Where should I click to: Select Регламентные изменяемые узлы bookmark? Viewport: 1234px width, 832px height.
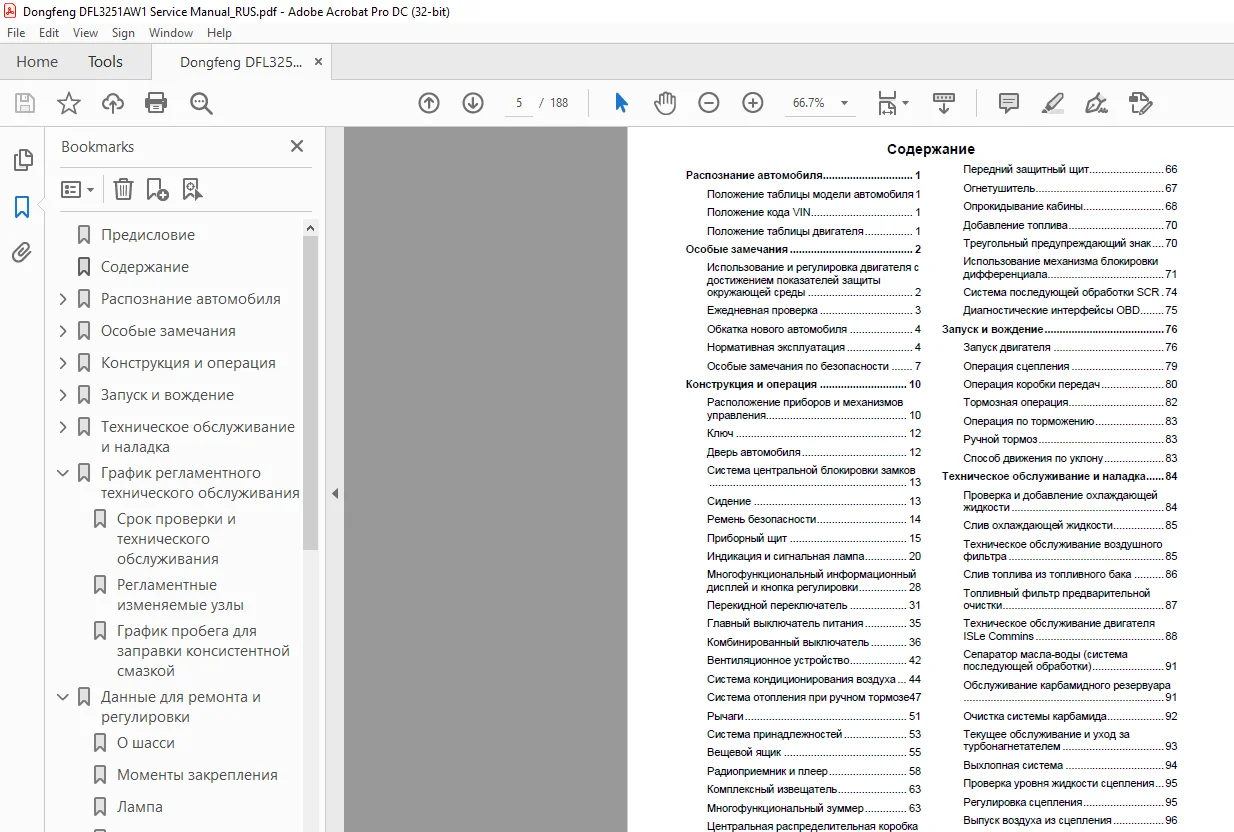click(x=180, y=595)
